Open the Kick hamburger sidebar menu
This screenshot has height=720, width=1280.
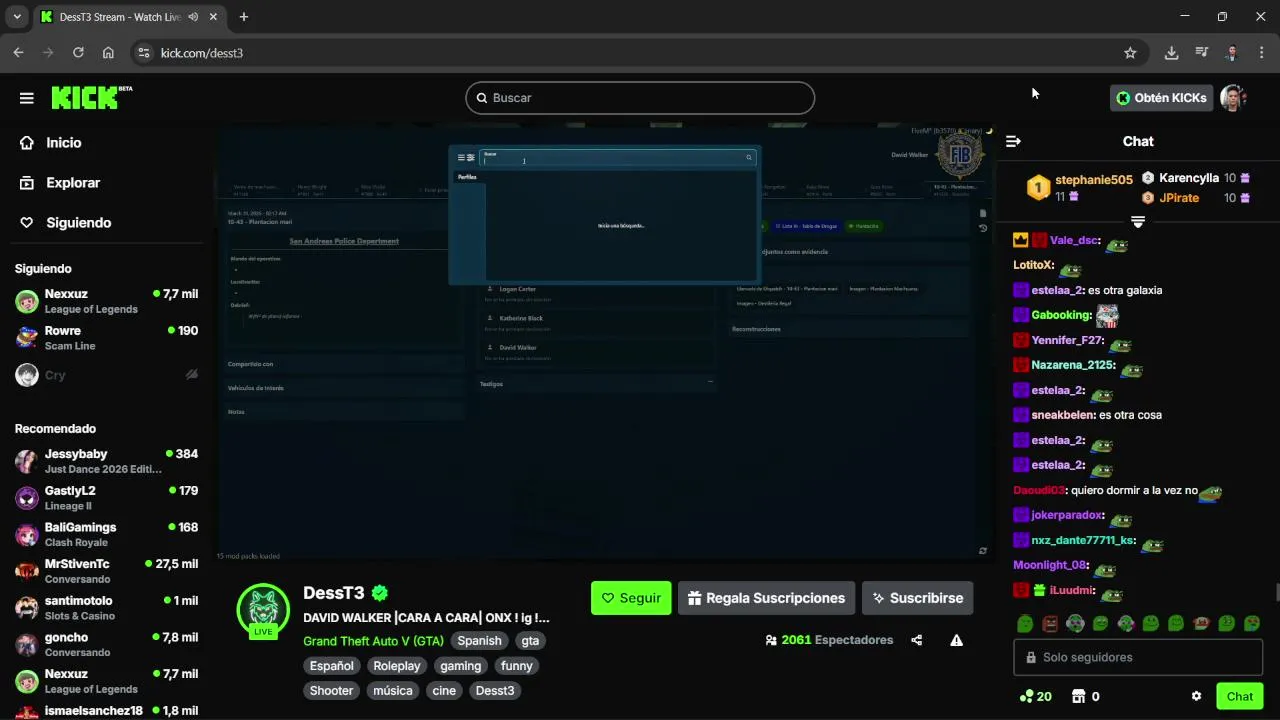[27, 98]
